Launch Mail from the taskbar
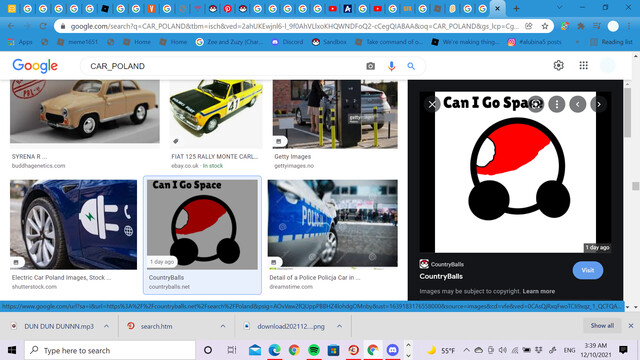The height and width of the screenshot is (360, 640). [x=255, y=350]
